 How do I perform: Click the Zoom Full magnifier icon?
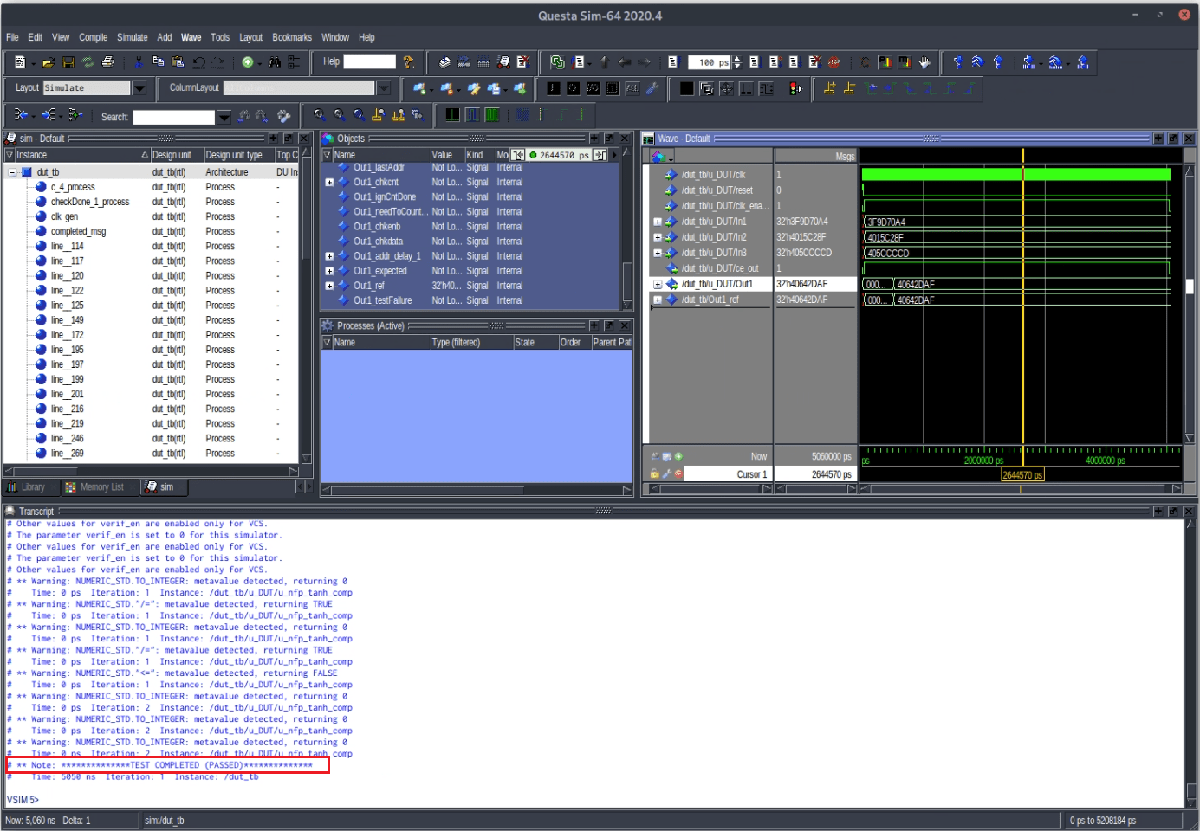coord(359,115)
